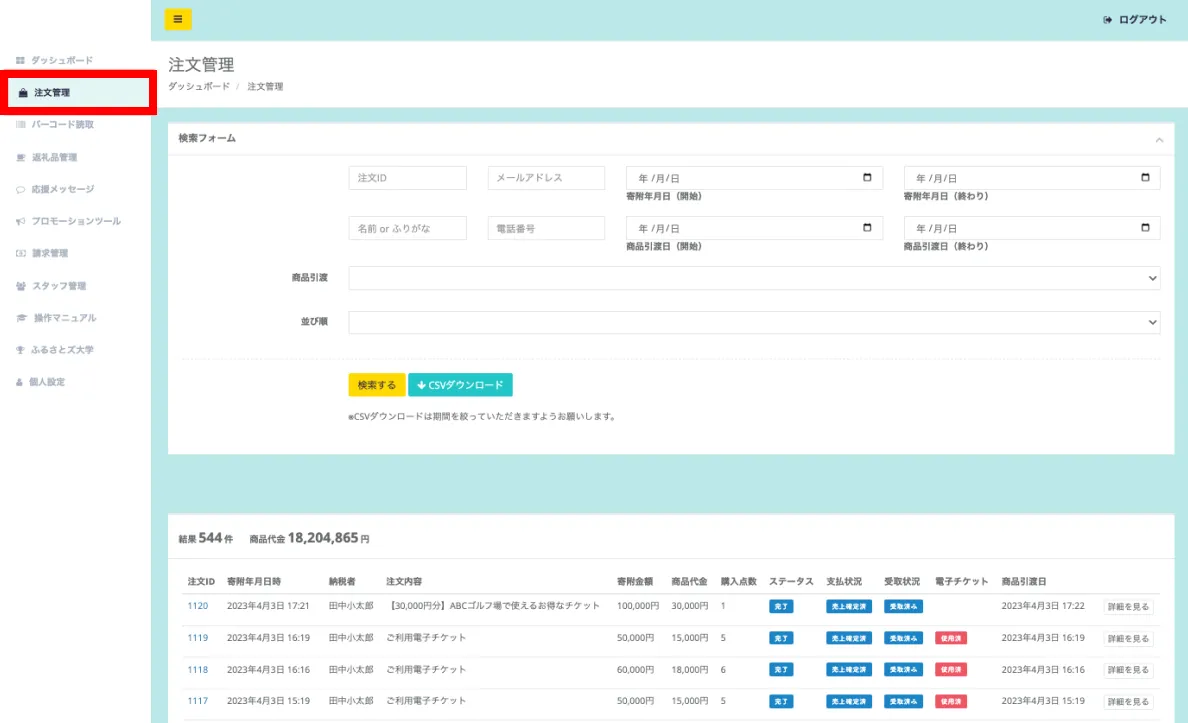Viewport: 1188px width, 723px height.
Task: Open calendar picker for donation start date
Action: (x=867, y=178)
